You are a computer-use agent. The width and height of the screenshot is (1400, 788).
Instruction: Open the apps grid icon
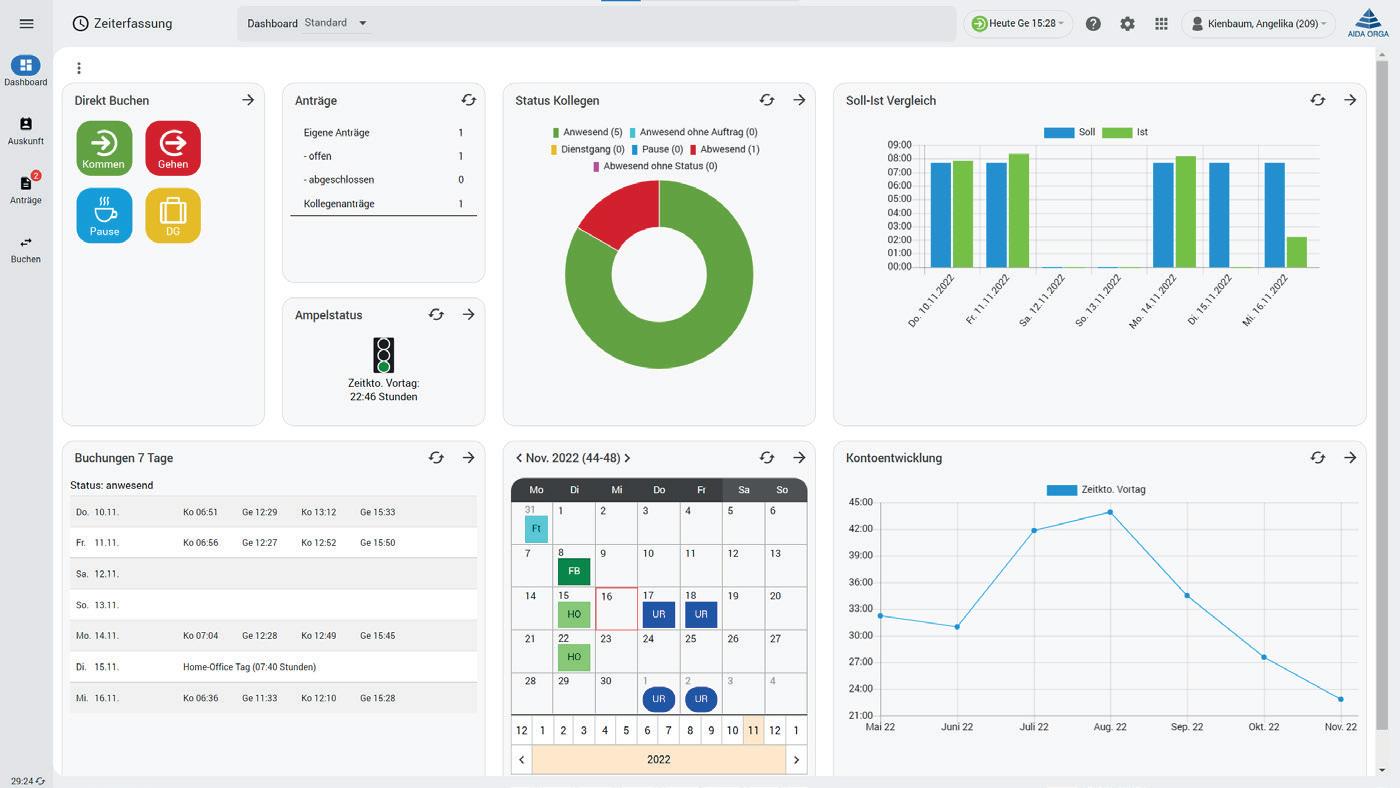(x=1161, y=23)
